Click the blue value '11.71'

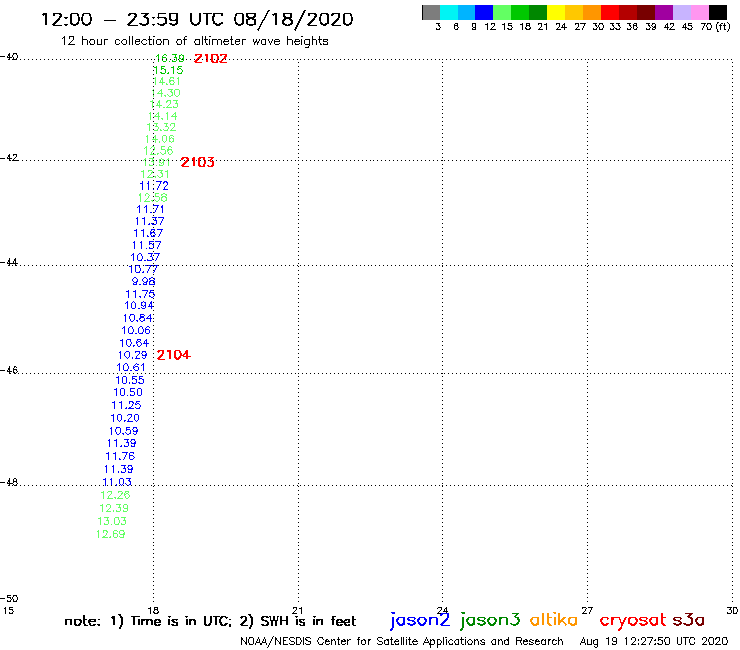tap(151, 210)
